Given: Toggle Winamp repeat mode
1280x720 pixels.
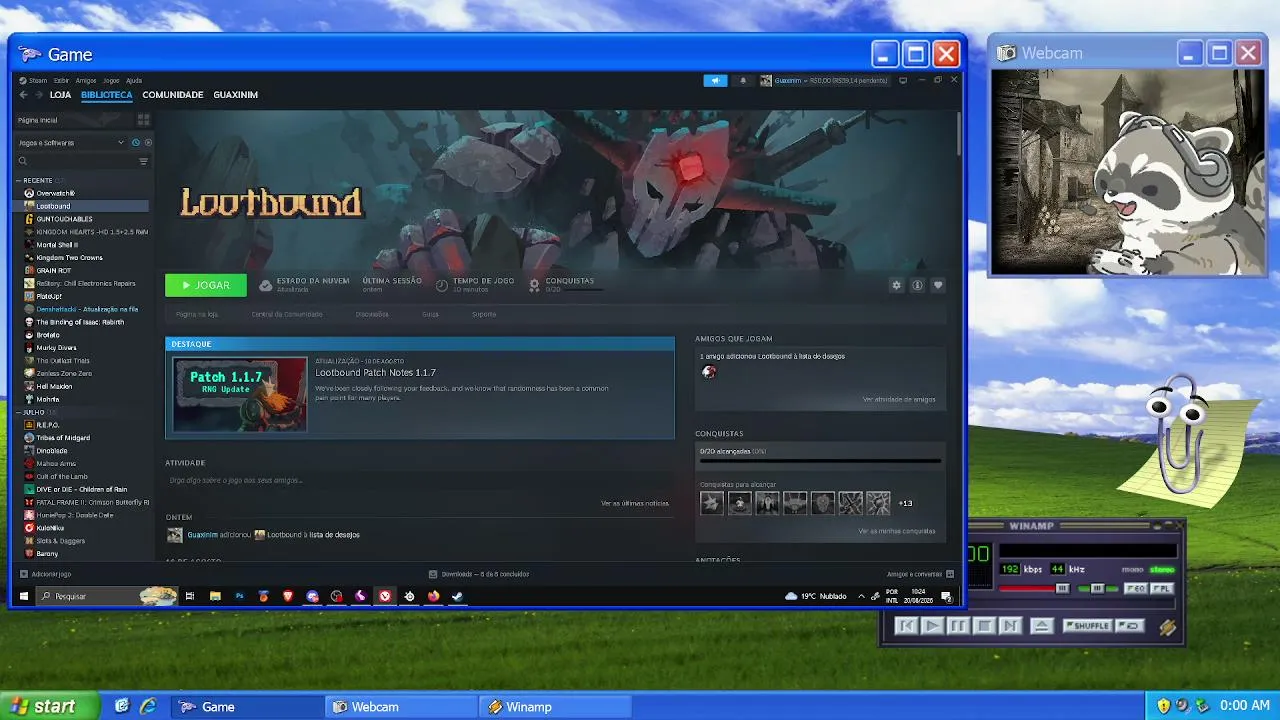Looking at the screenshot, I should pos(1129,626).
